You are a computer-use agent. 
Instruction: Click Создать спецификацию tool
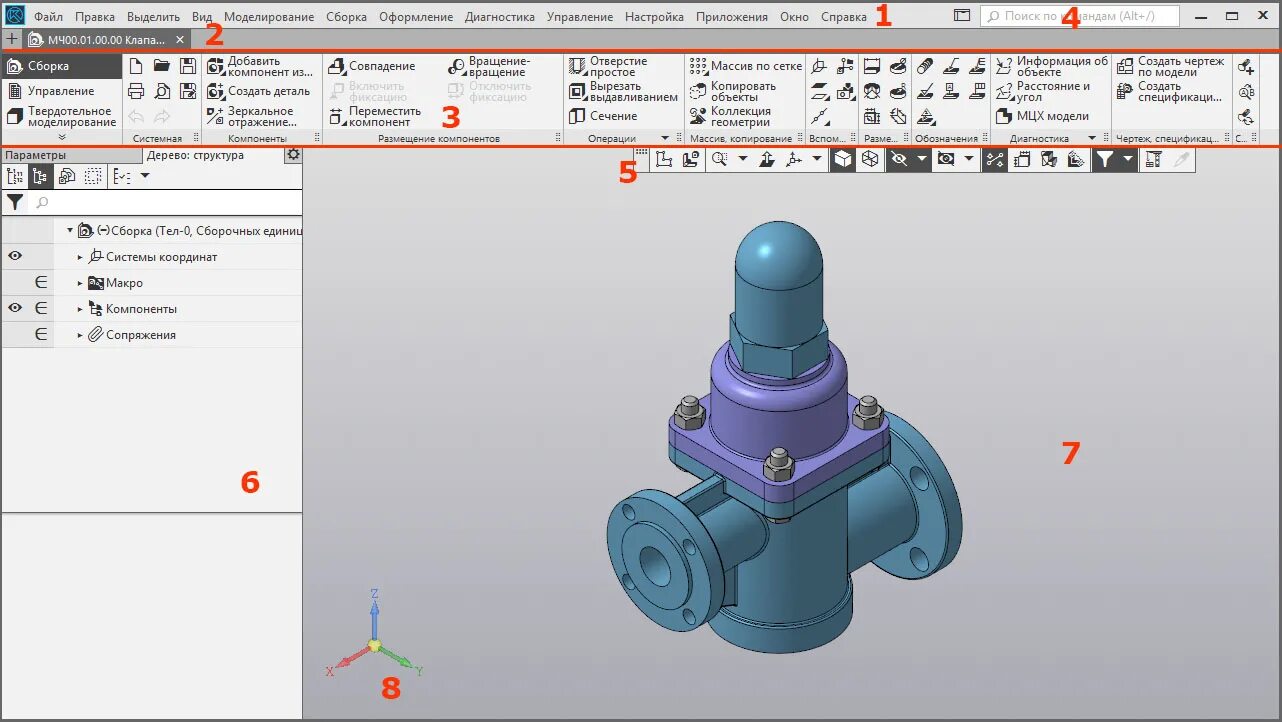pyautogui.click(x=1169, y=91)
